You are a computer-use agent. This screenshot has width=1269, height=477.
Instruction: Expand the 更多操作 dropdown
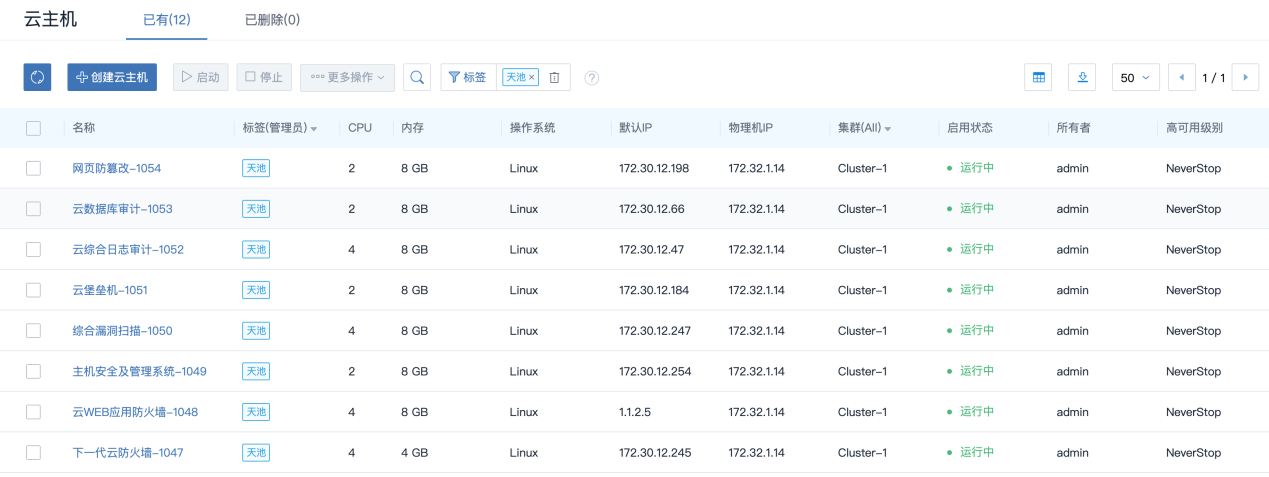347,77
